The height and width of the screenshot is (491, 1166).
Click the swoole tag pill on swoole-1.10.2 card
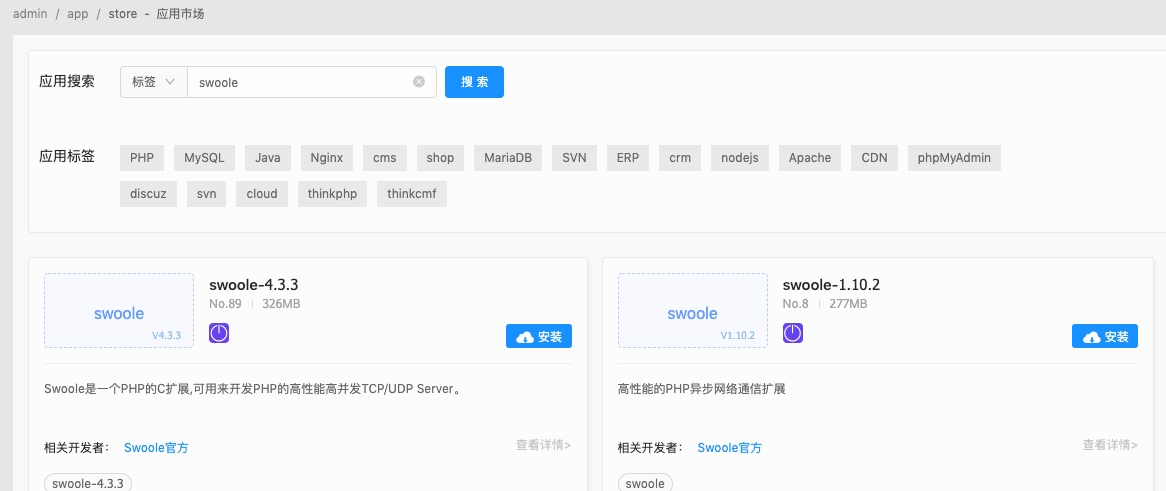pyautogui.click(x=645, y=483)
